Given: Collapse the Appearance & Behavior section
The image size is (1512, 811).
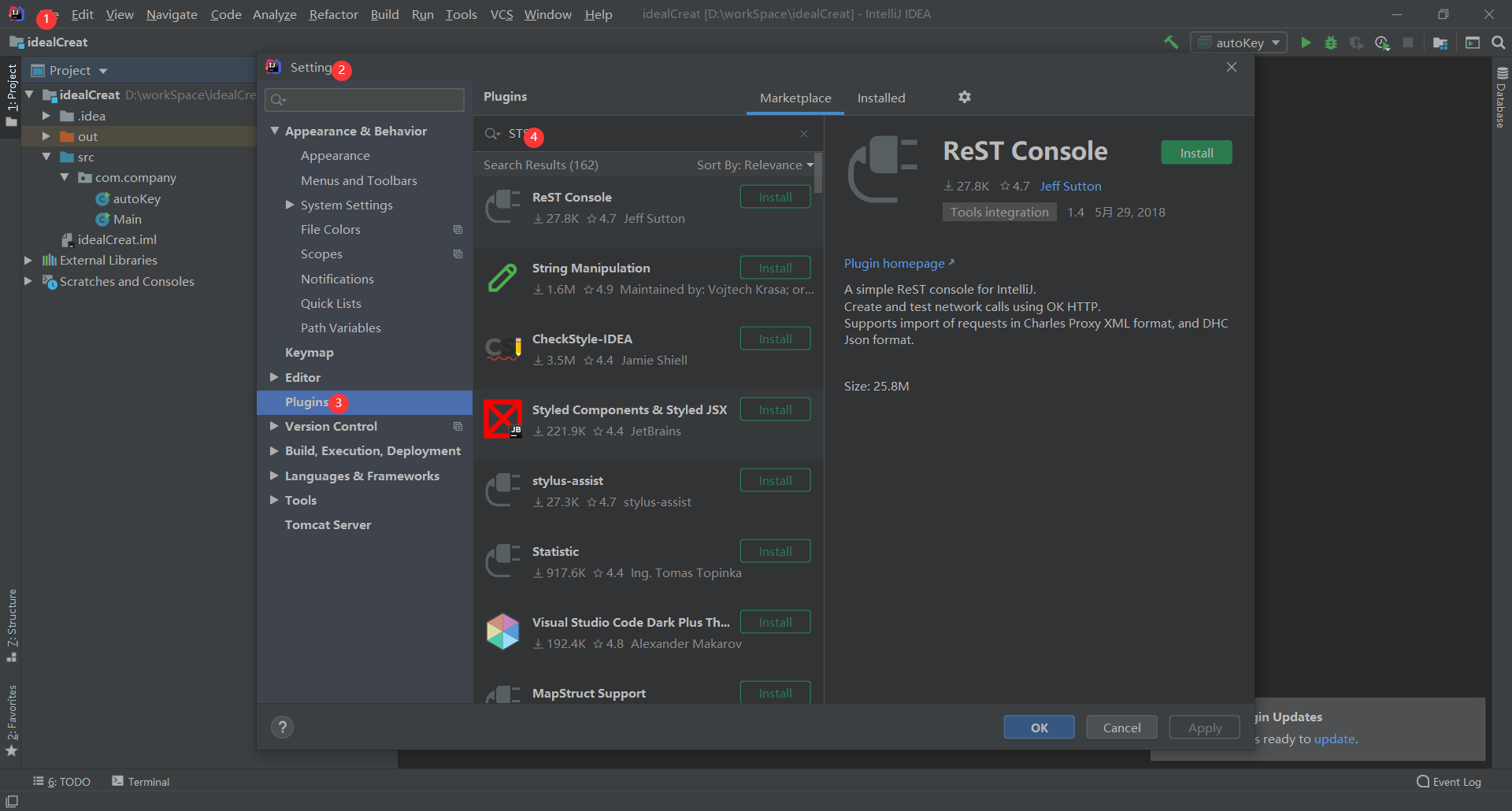Looking at the screenshot, I should 275,131.
